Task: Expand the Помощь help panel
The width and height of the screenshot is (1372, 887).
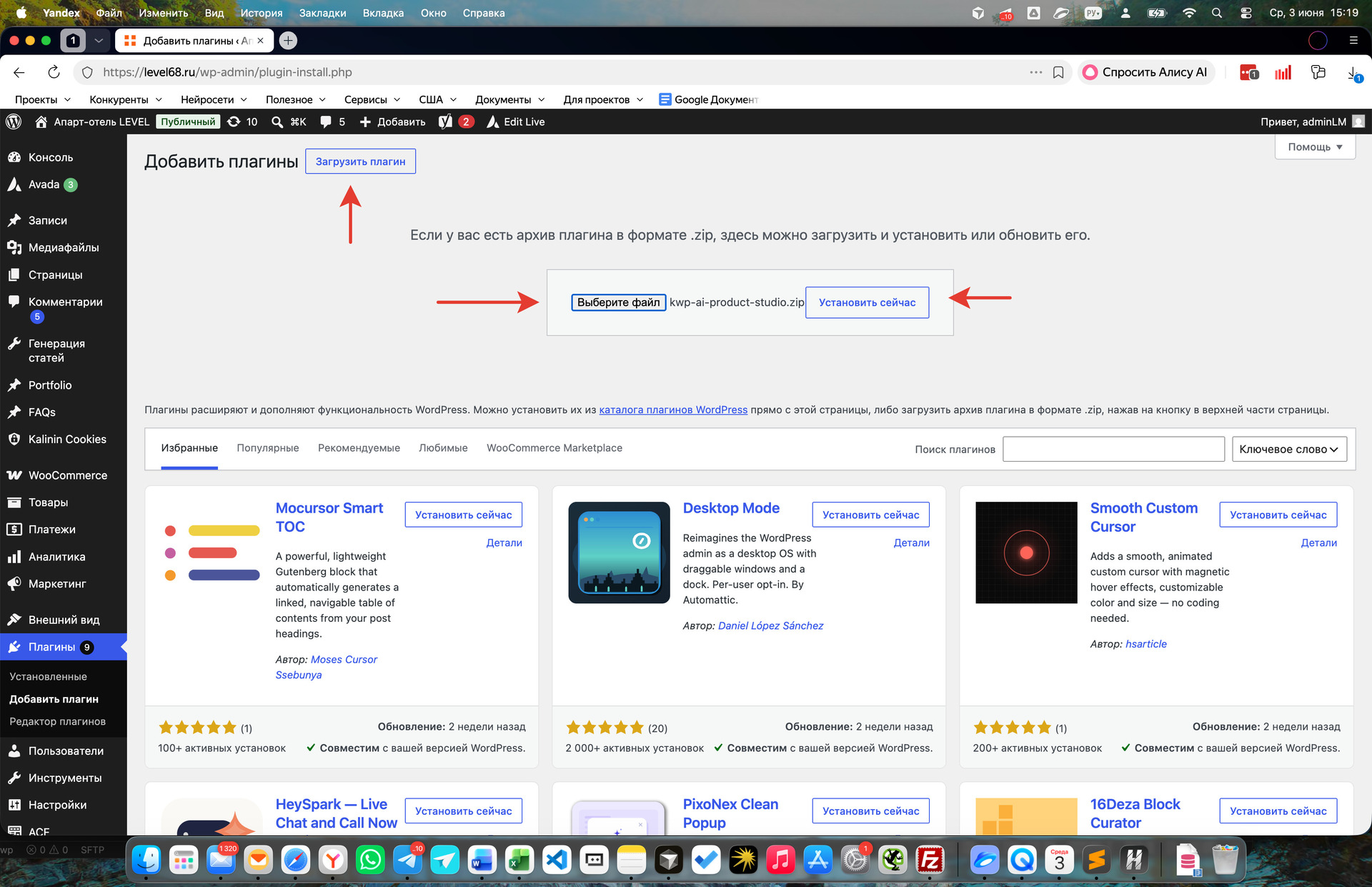Action: [x=1315, y=147]
